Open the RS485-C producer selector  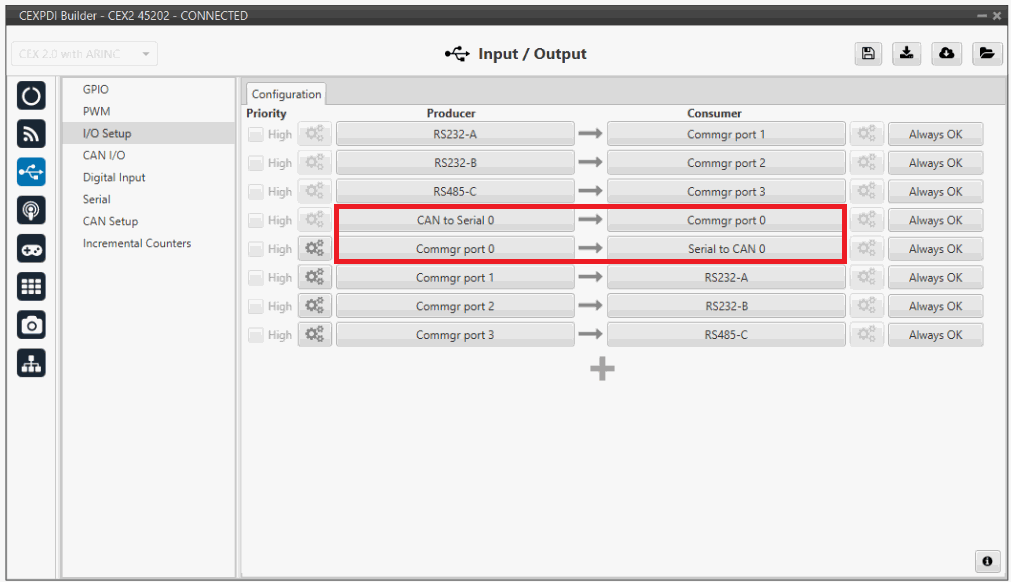pyautogui.click(x=455, y=192)
